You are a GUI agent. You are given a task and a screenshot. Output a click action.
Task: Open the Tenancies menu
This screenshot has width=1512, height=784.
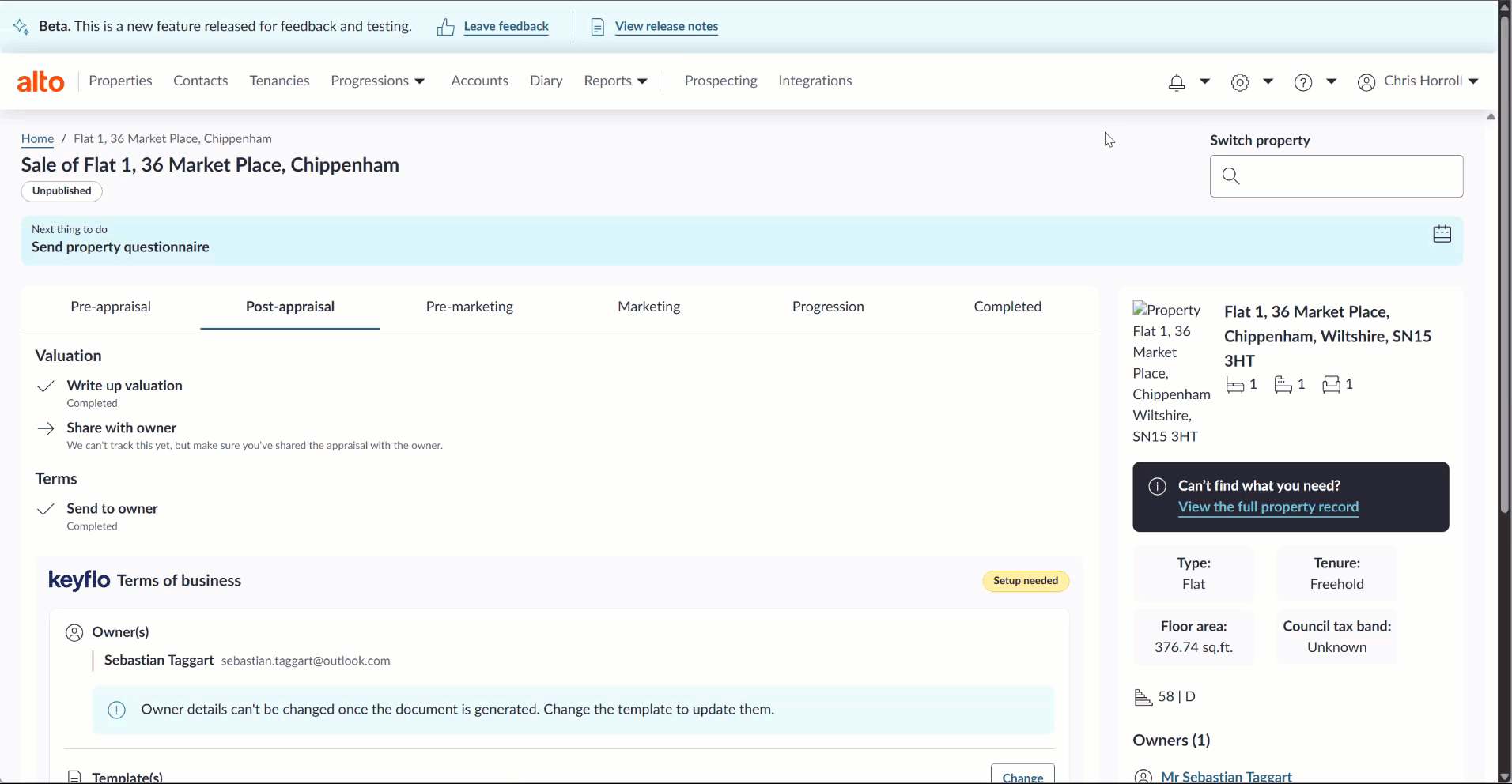(279, 81)
